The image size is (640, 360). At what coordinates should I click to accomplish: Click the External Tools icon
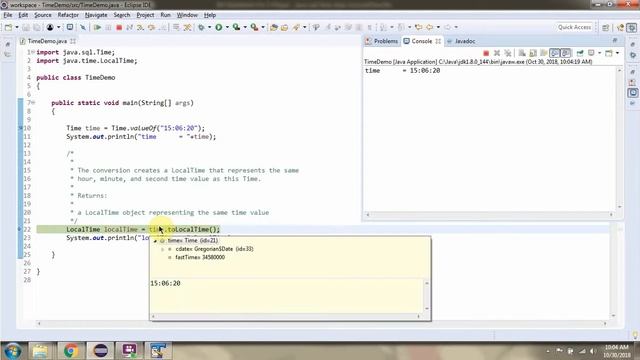pyautogui.click(x=254, y=27)
